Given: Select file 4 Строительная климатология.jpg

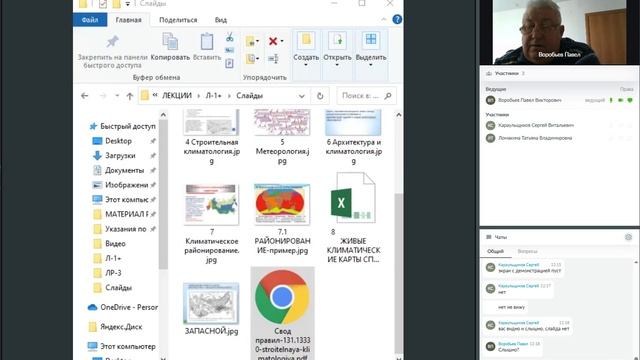Looking at the screenshot, I should [x=211, y=137].
